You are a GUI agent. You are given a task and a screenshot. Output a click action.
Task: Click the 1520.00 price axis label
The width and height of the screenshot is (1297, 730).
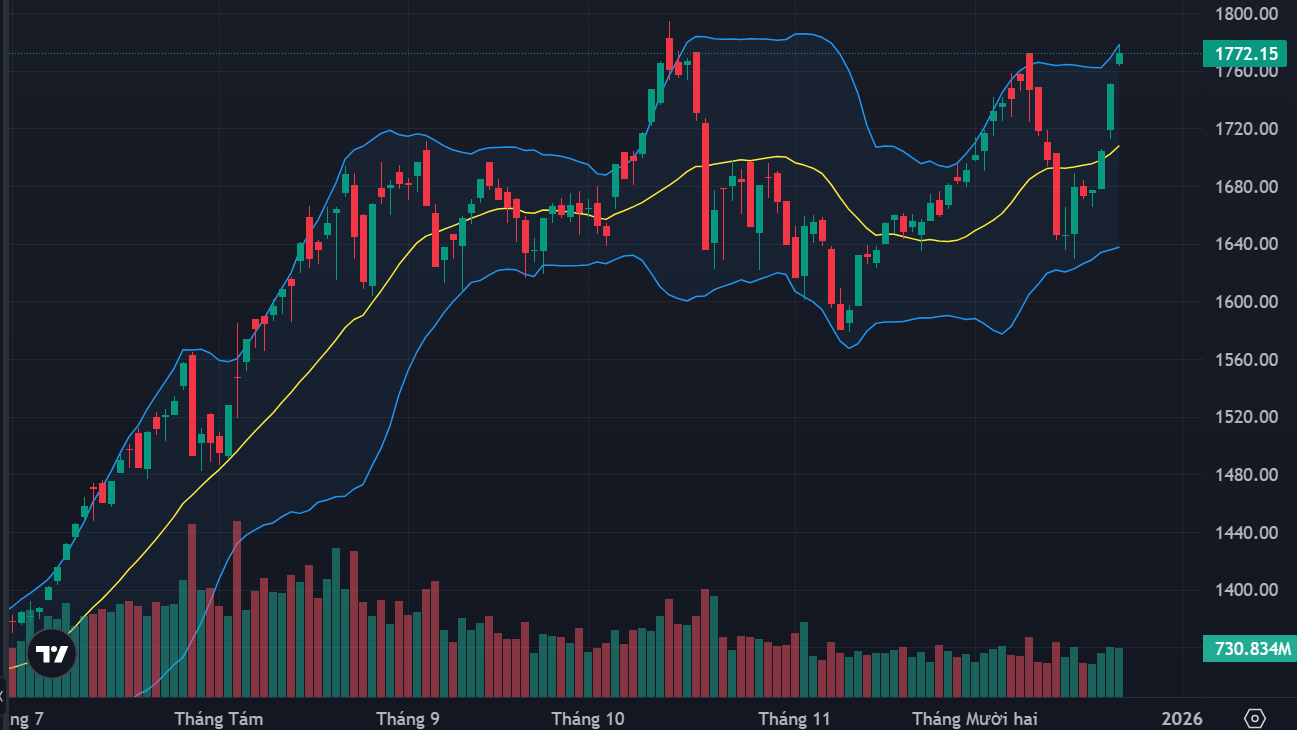click(x=1245, y=417)
